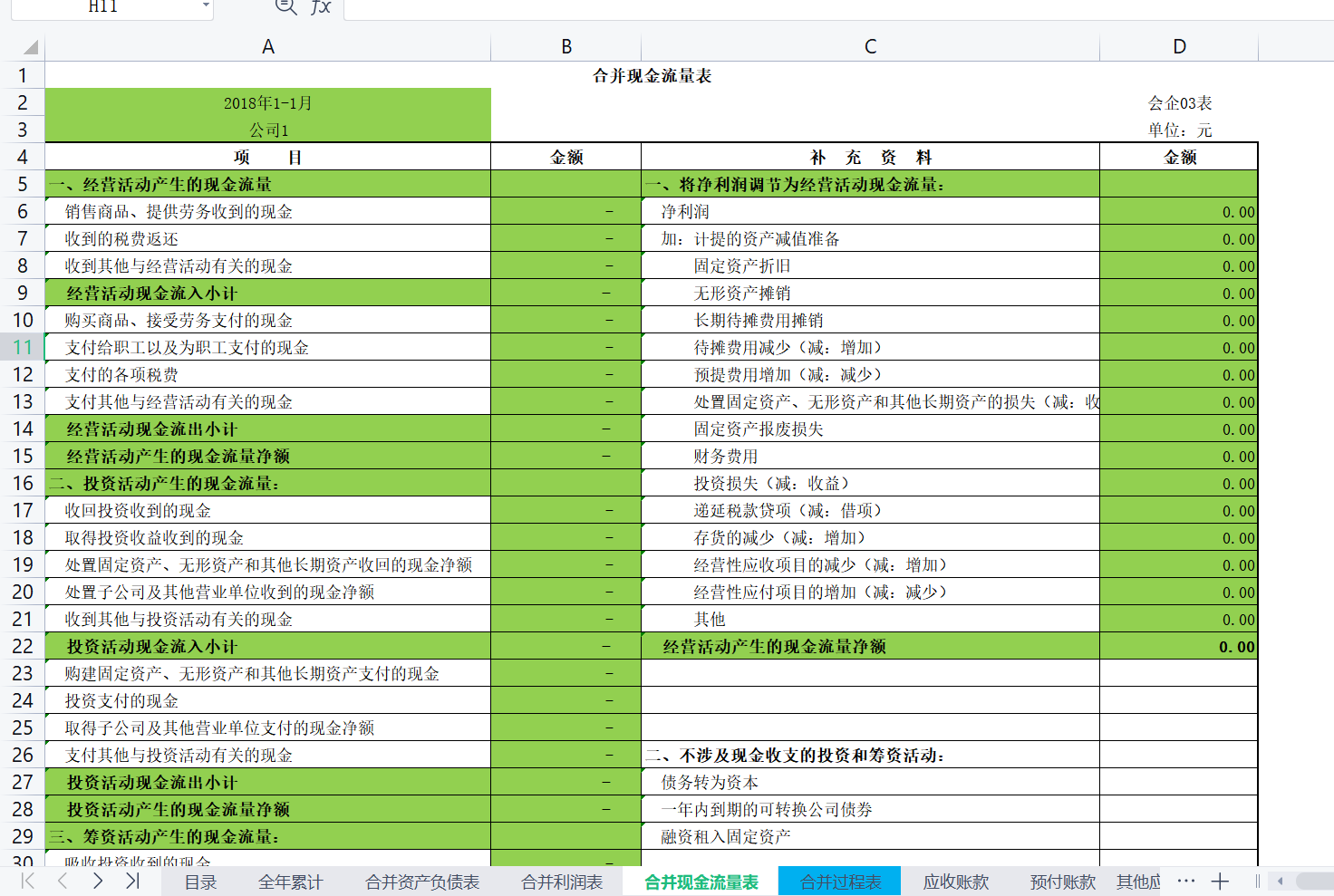Open the 合并资产负债表 sheet tab
Screen dimensions: 1334x896
point(420,880)
